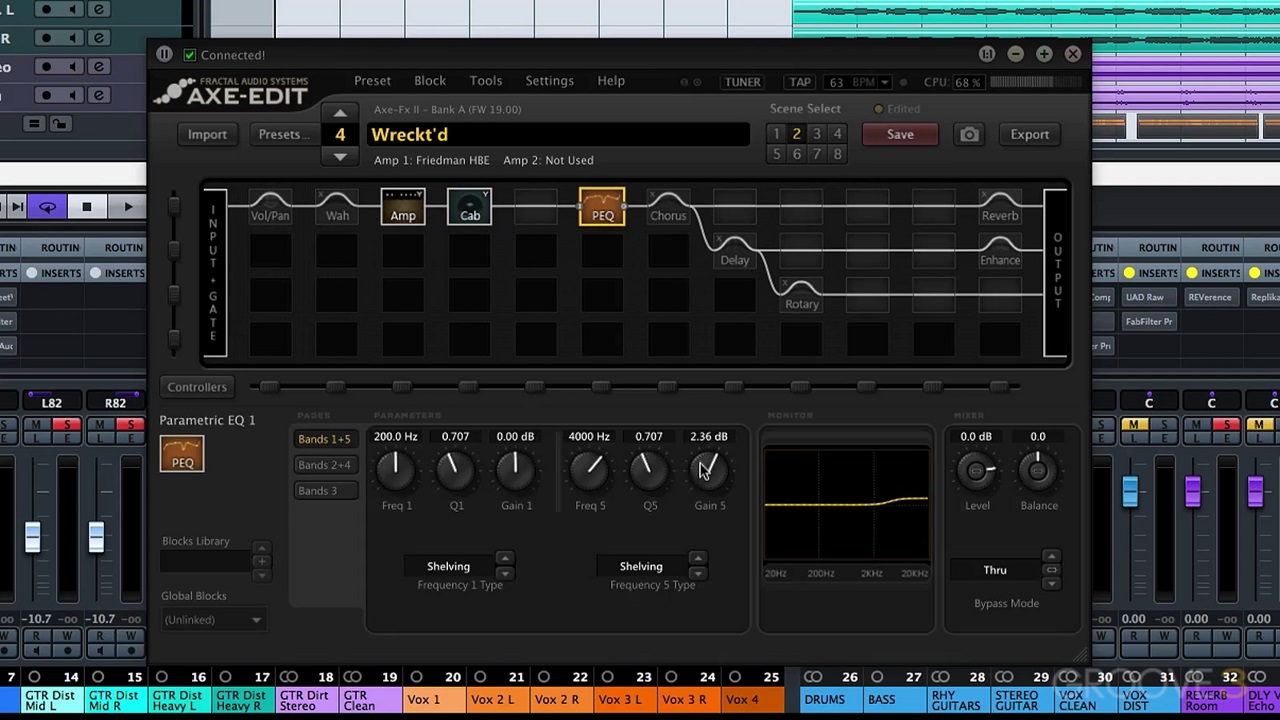This screenshot has width=1280, height=720.
Task: Select the Reverb block in the grid
Action: [x=1000, y=206]
